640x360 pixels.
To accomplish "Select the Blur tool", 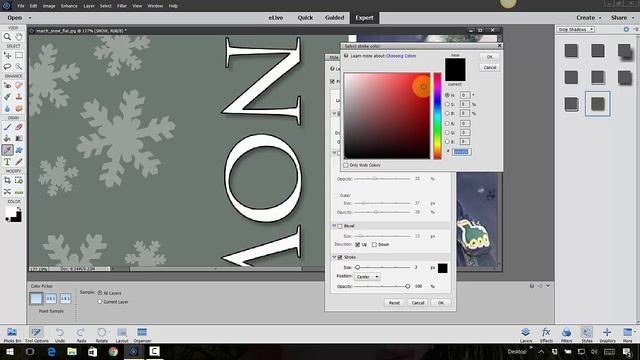I will [7, 108].
